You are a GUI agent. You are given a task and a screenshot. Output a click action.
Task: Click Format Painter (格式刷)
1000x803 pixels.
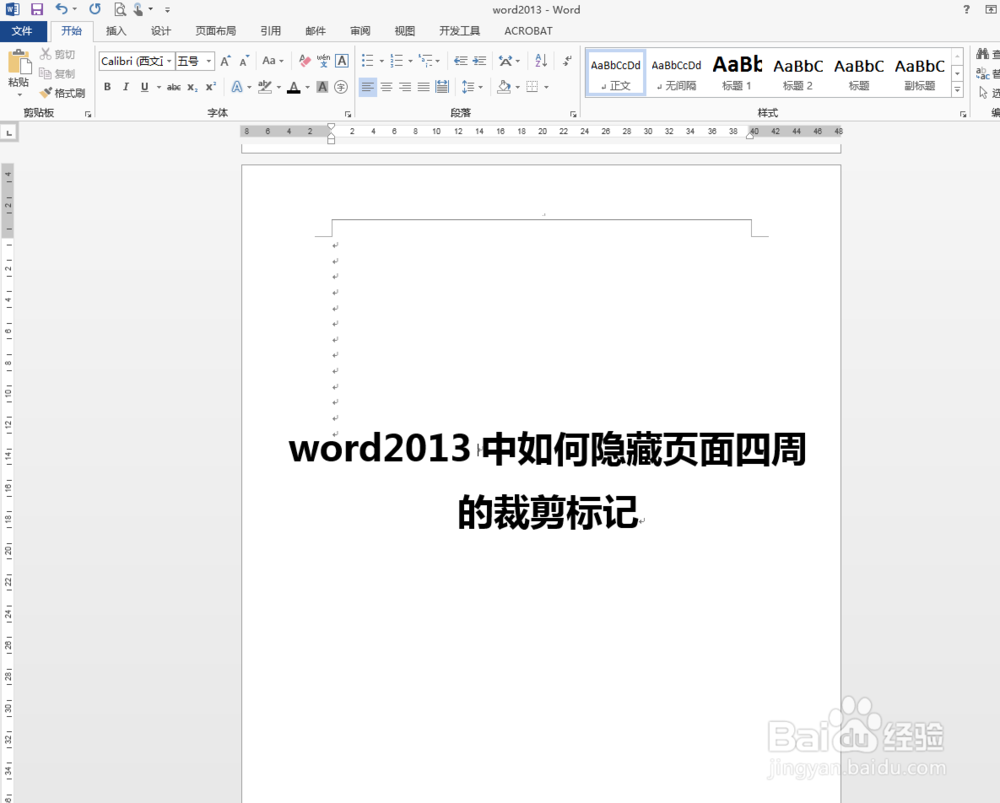(x=62, y=93)
